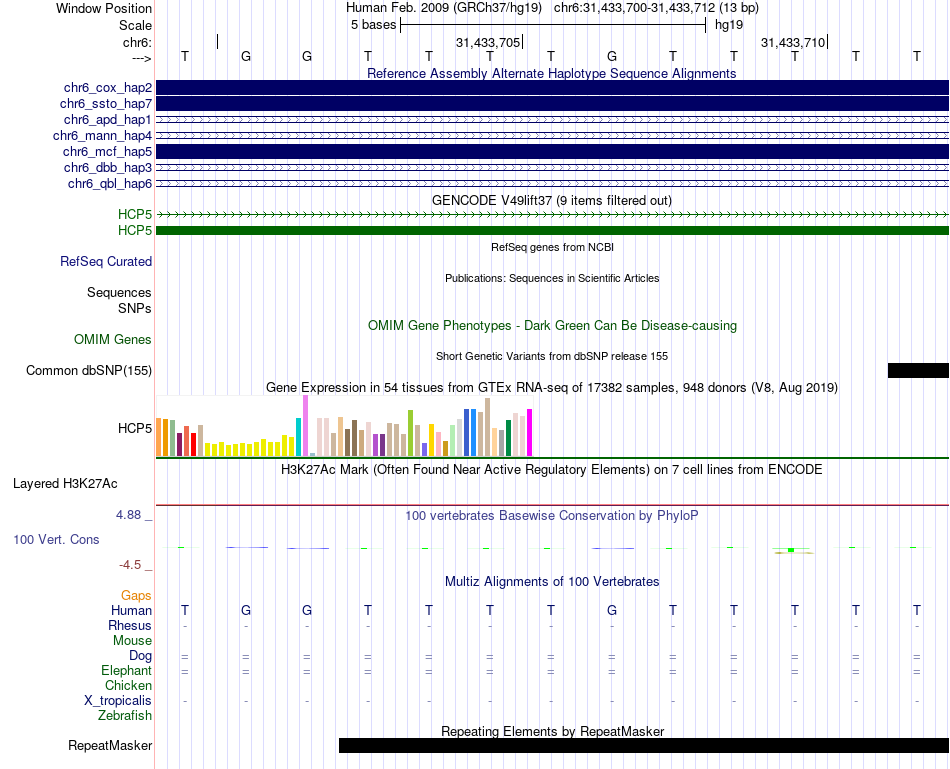Click the Mouse alignment row label
This screenshot has height=769, width=950.
click(132, 641)
